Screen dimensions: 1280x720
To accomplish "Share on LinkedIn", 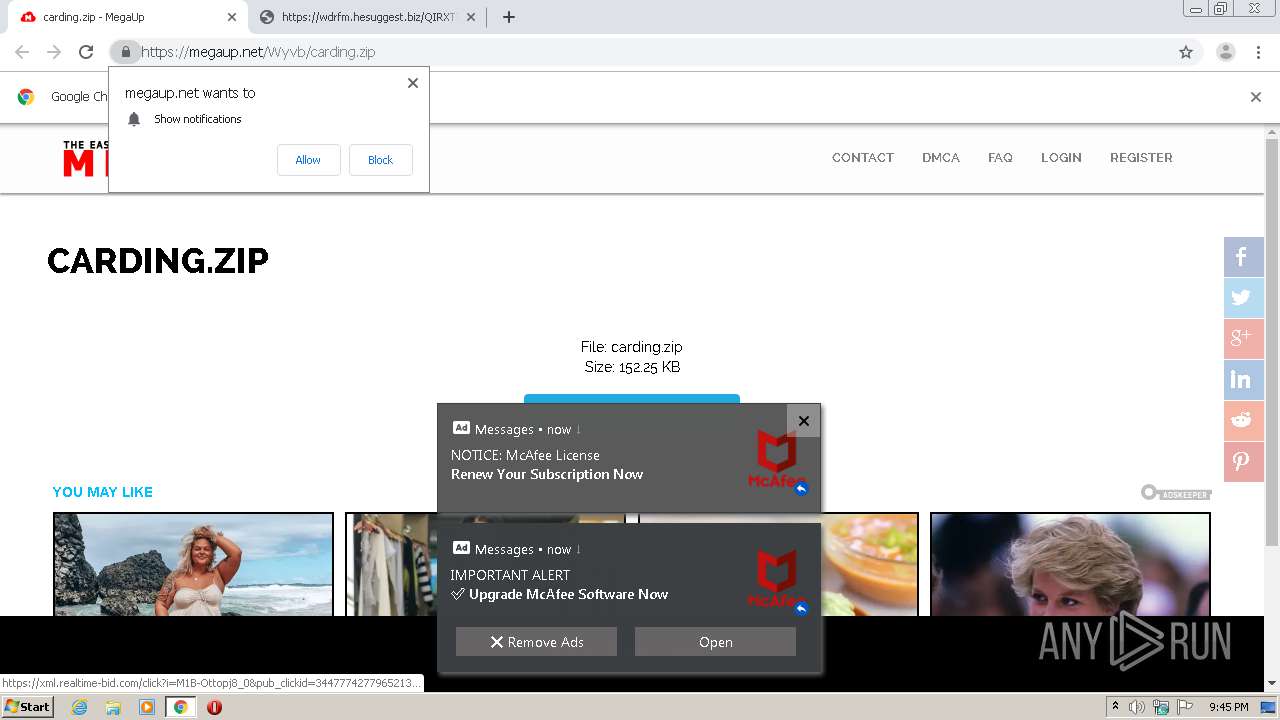I will [x=1244, y=380].
